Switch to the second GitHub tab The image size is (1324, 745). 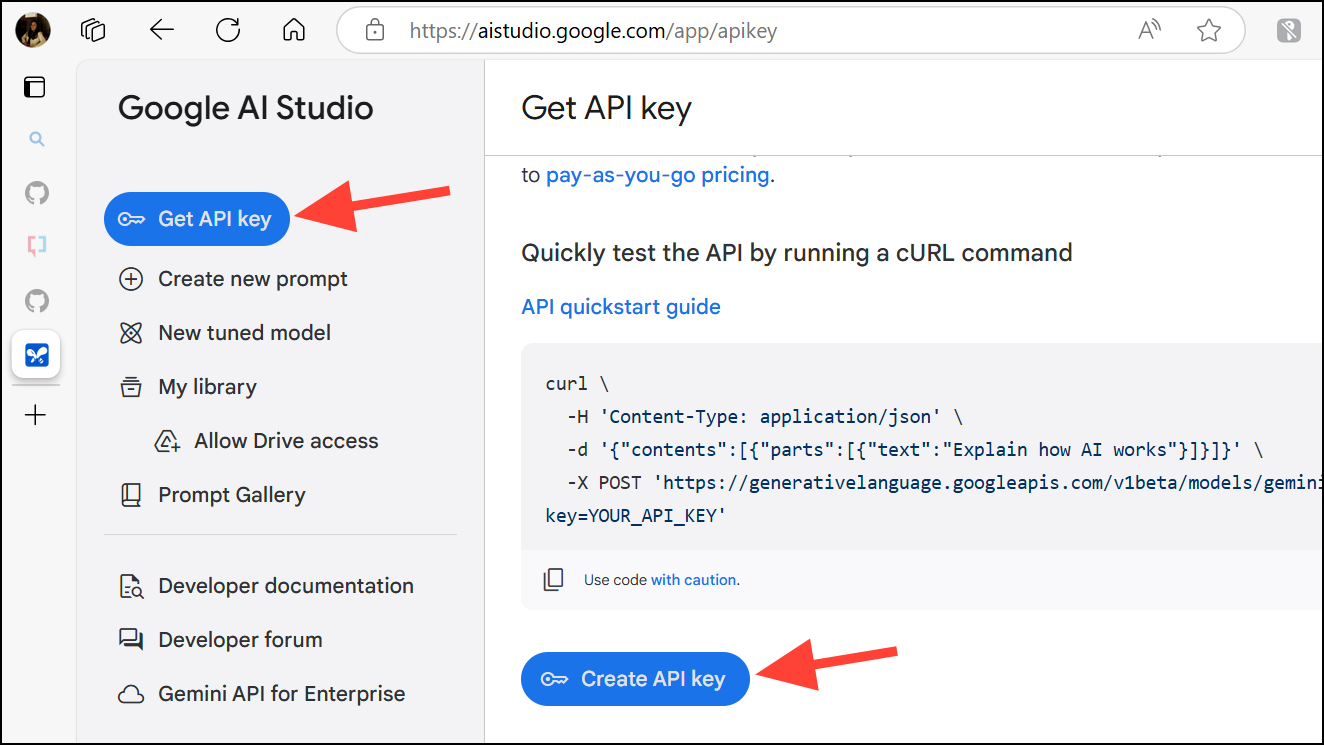point(37,300)
